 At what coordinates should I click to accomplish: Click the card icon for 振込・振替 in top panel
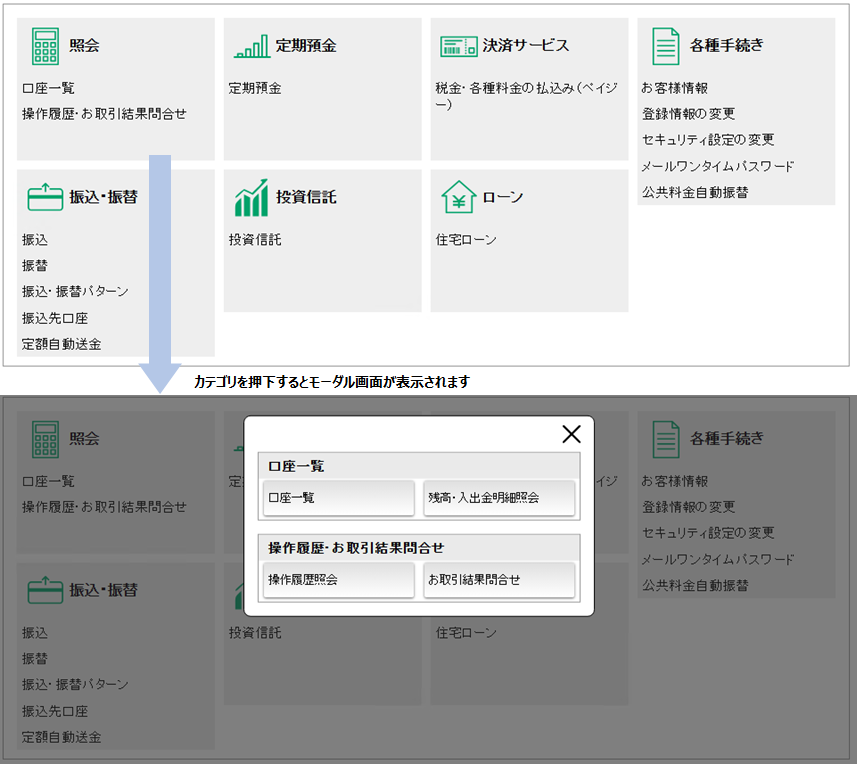[45, 197]
